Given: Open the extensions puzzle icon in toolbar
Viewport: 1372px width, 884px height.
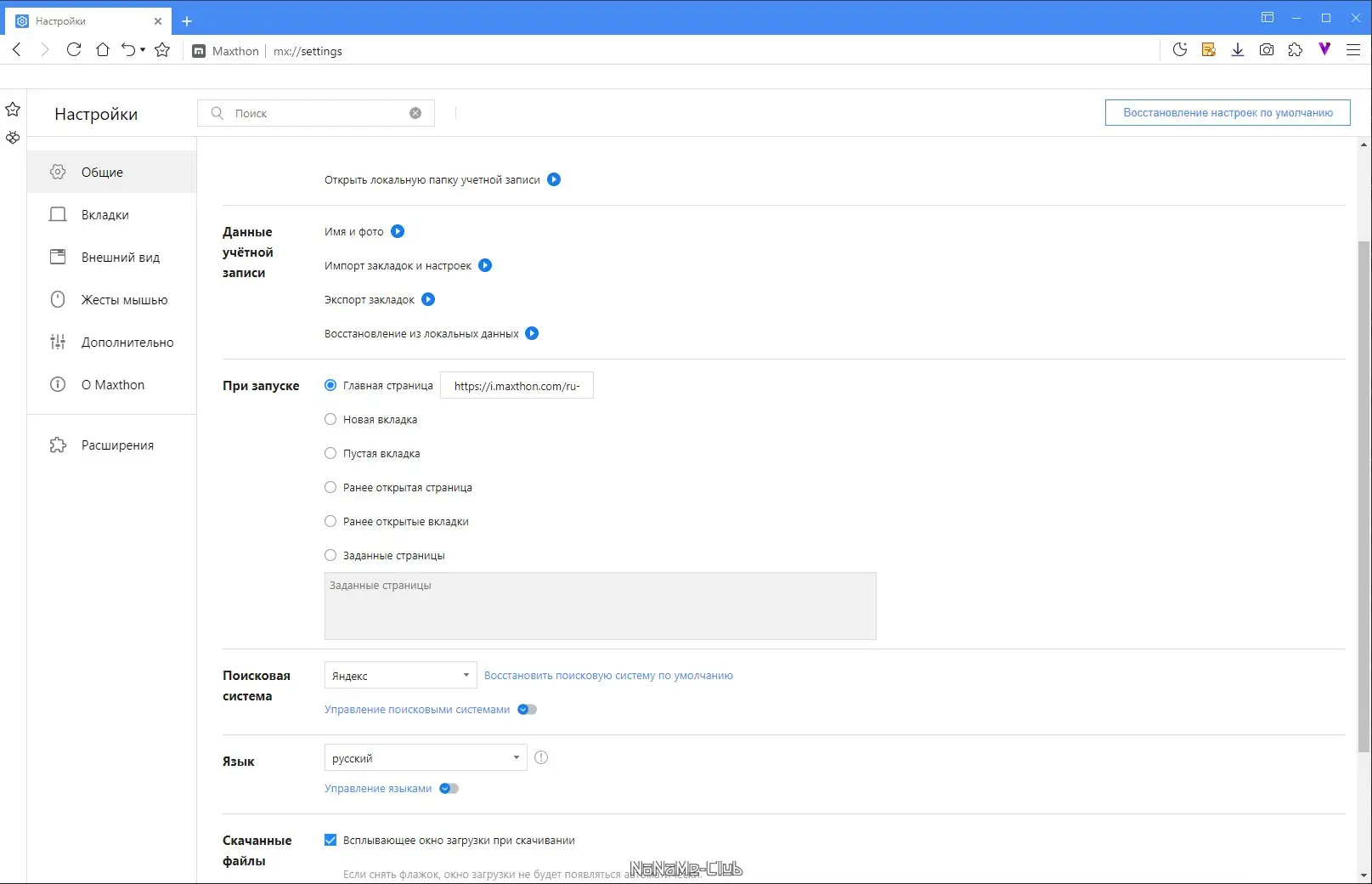Looking at the screenshot, I should [1296, 50].
